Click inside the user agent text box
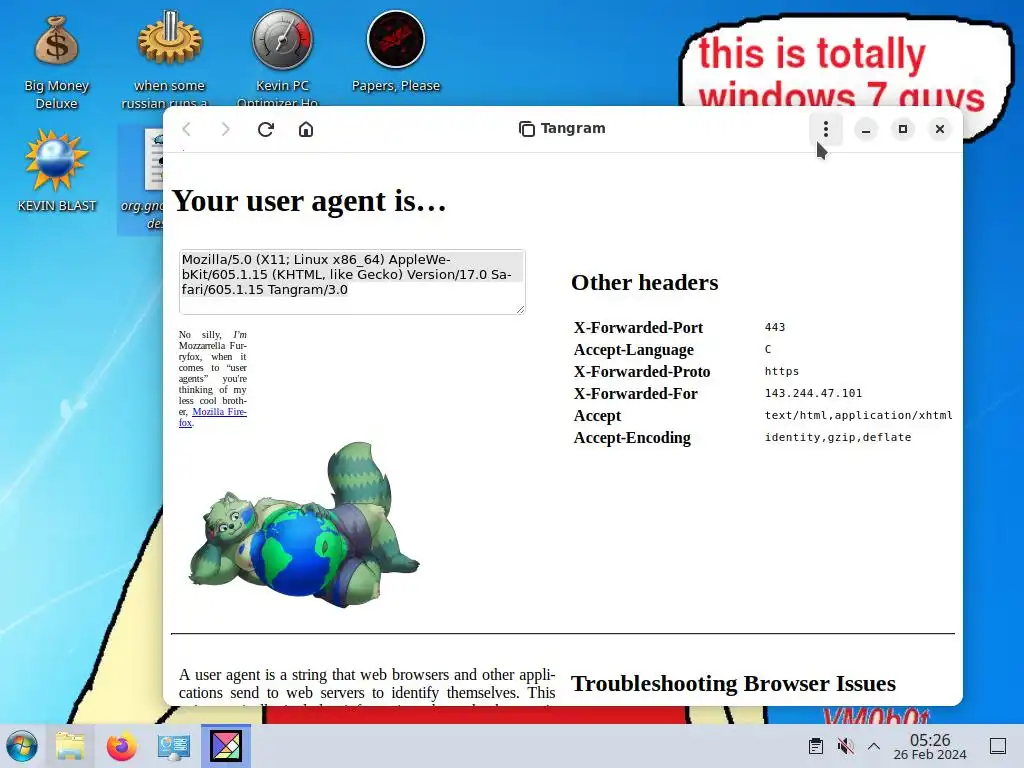The width and height of the screenshot is (1024, 768). pyautogui.click(x=352, y=282)
